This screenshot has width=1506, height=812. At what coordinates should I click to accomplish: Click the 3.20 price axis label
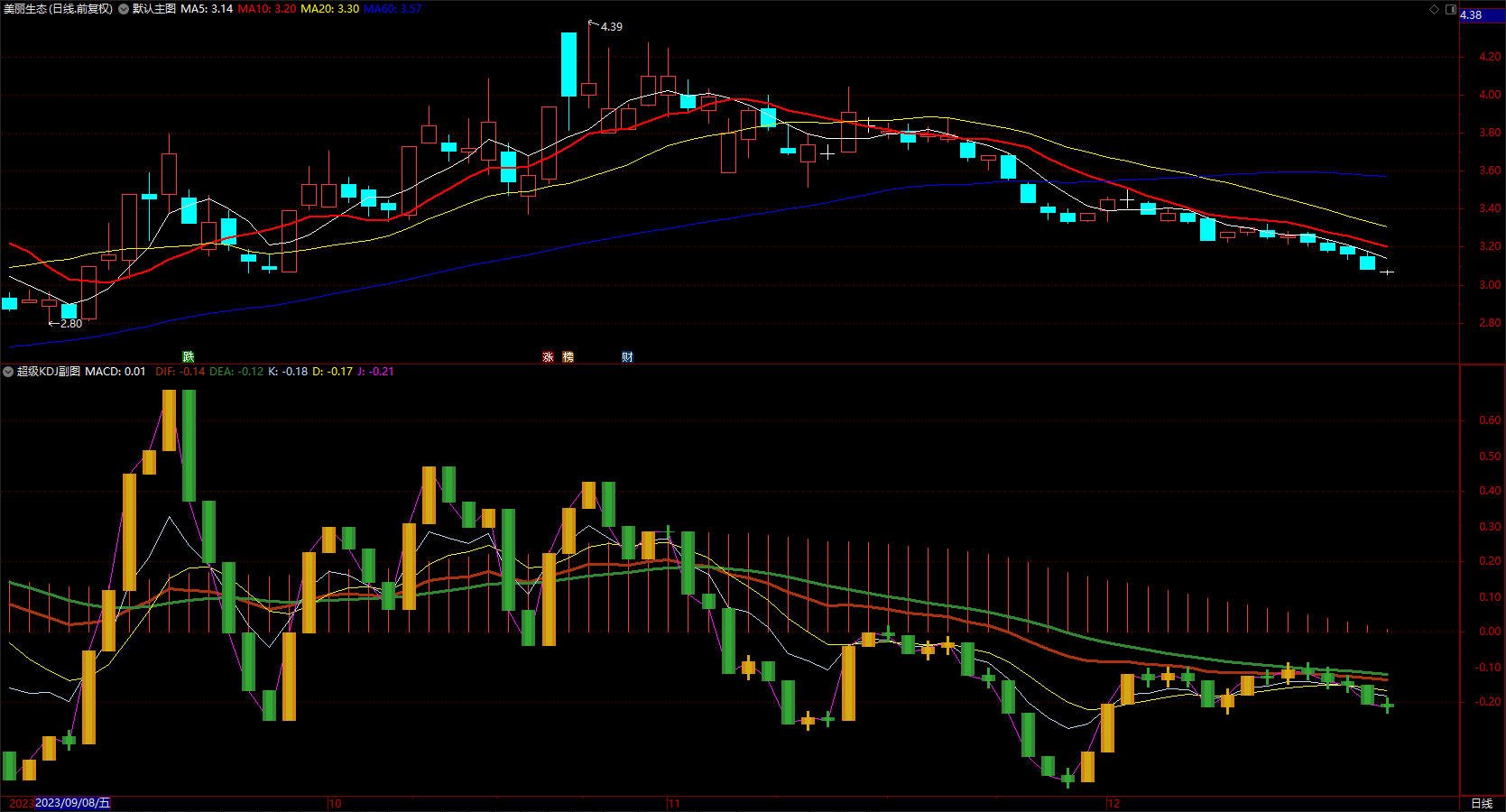pos(1490,246)
